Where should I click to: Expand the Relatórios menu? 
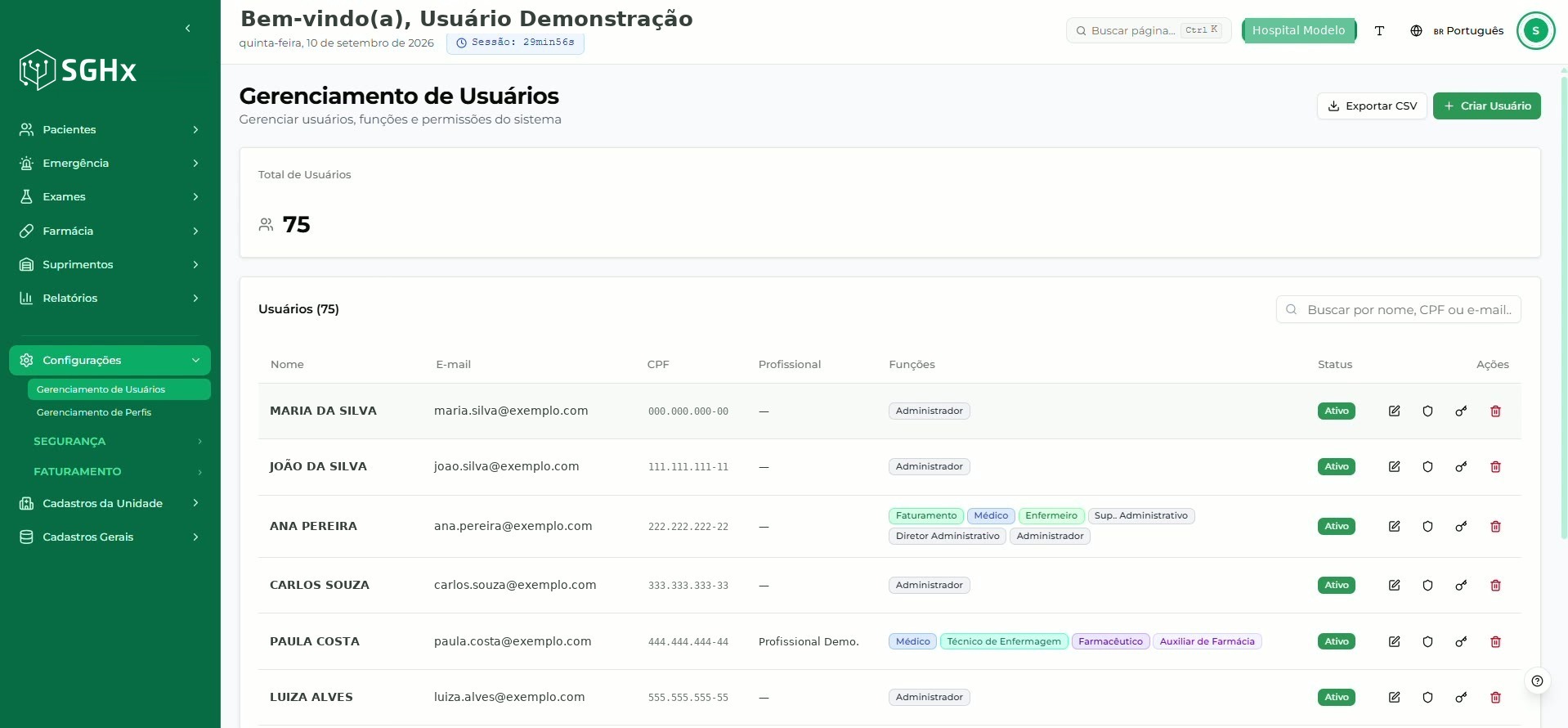110,298
